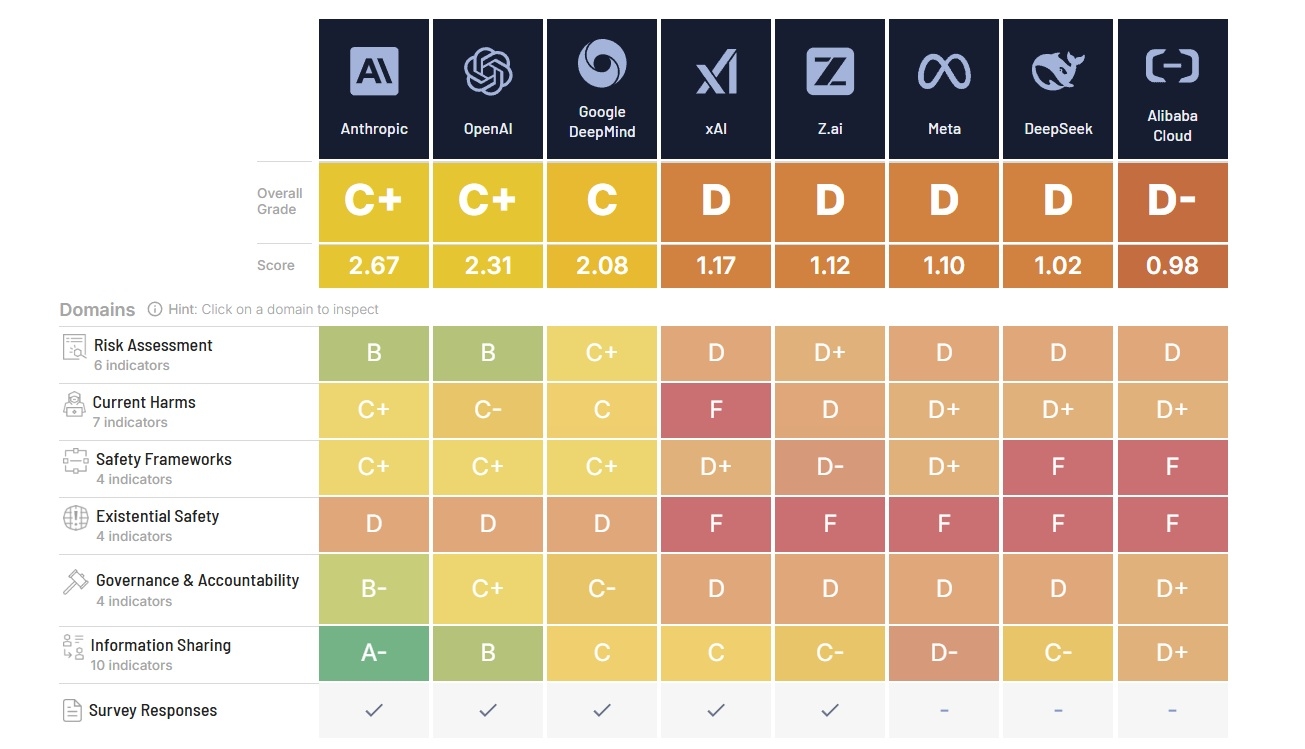Viewport: 1305px width, 749px height.
Task: Click the red F cell under xAI Current Harms
Action: (x=715, y=411)
